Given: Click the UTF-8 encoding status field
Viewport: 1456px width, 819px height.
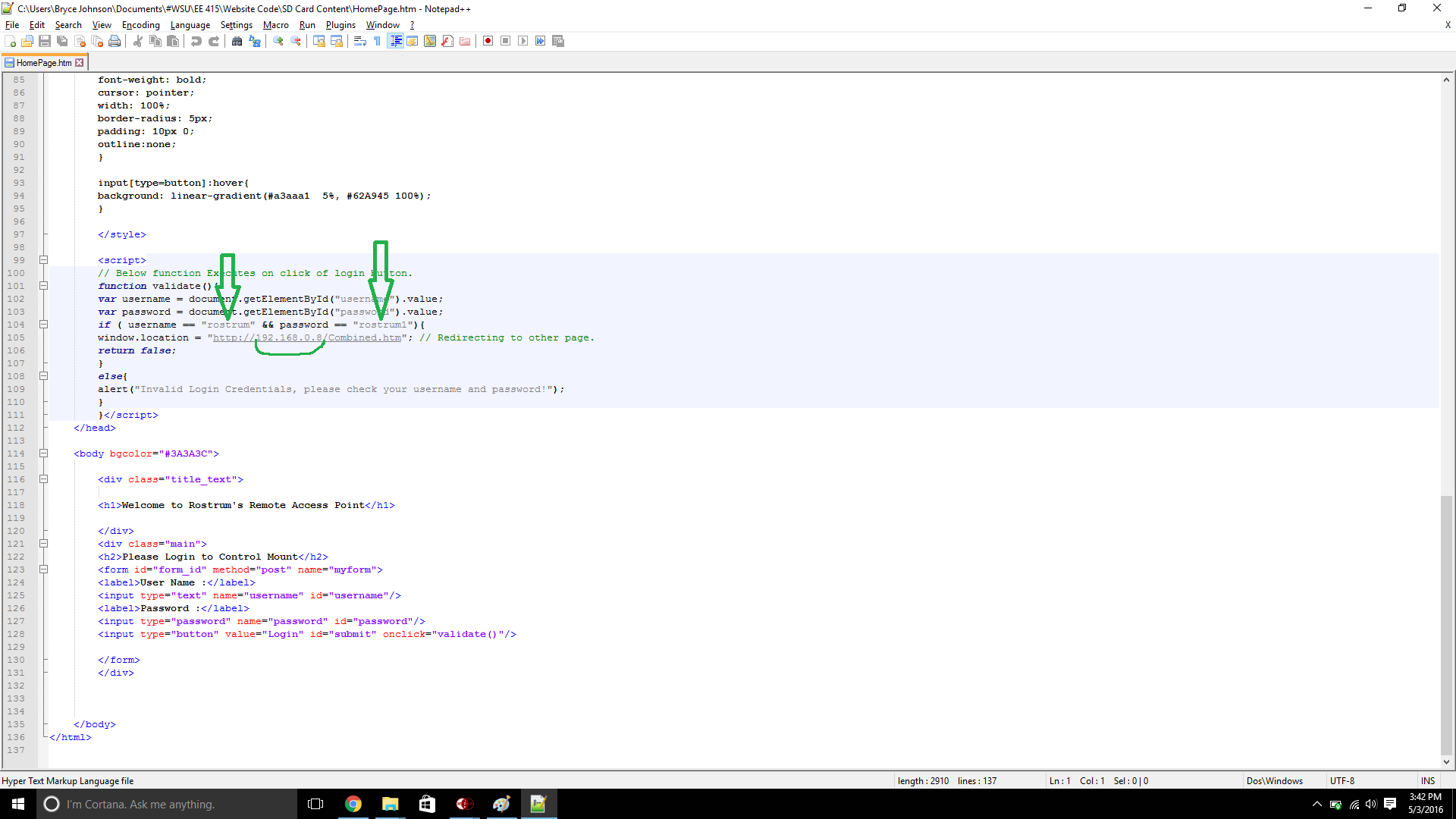Looking at the screenshot, I should pos(1342,781).
